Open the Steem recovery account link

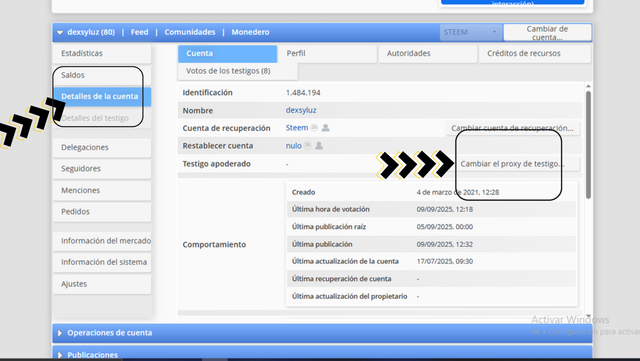[x=297, y=128]
